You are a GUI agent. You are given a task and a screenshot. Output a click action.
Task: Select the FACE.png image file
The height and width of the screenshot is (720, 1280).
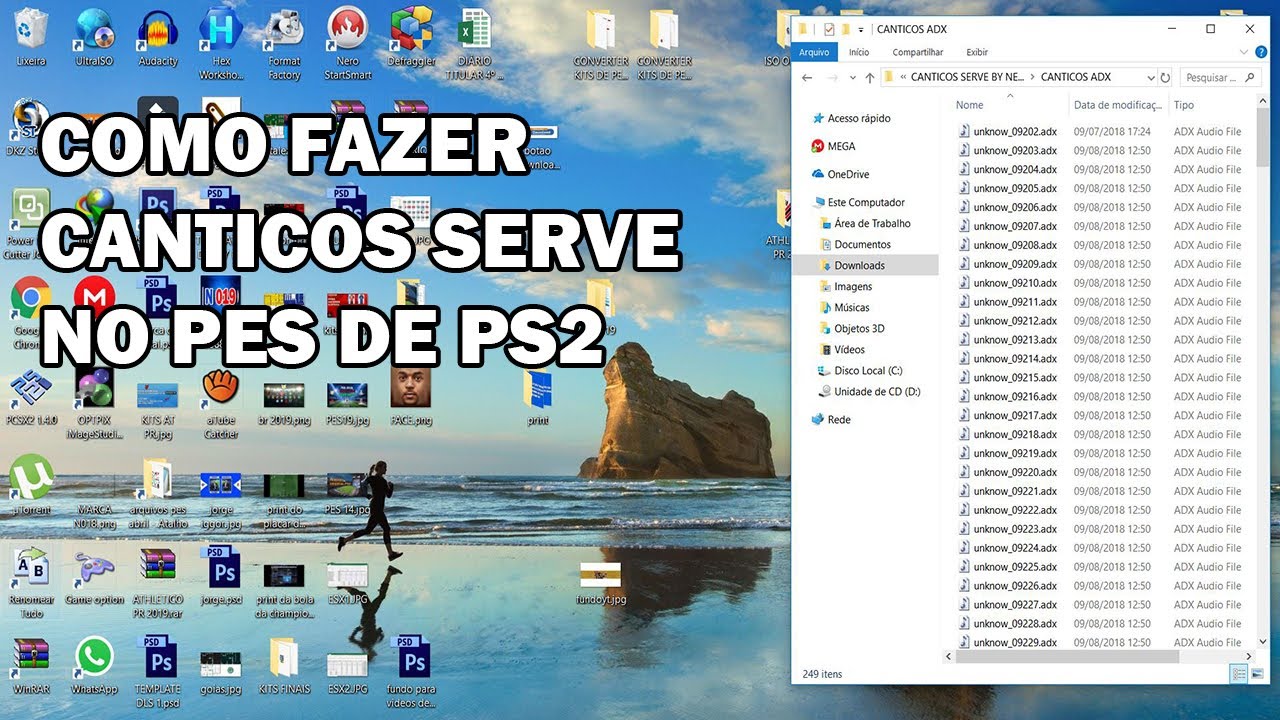[410, 398]
